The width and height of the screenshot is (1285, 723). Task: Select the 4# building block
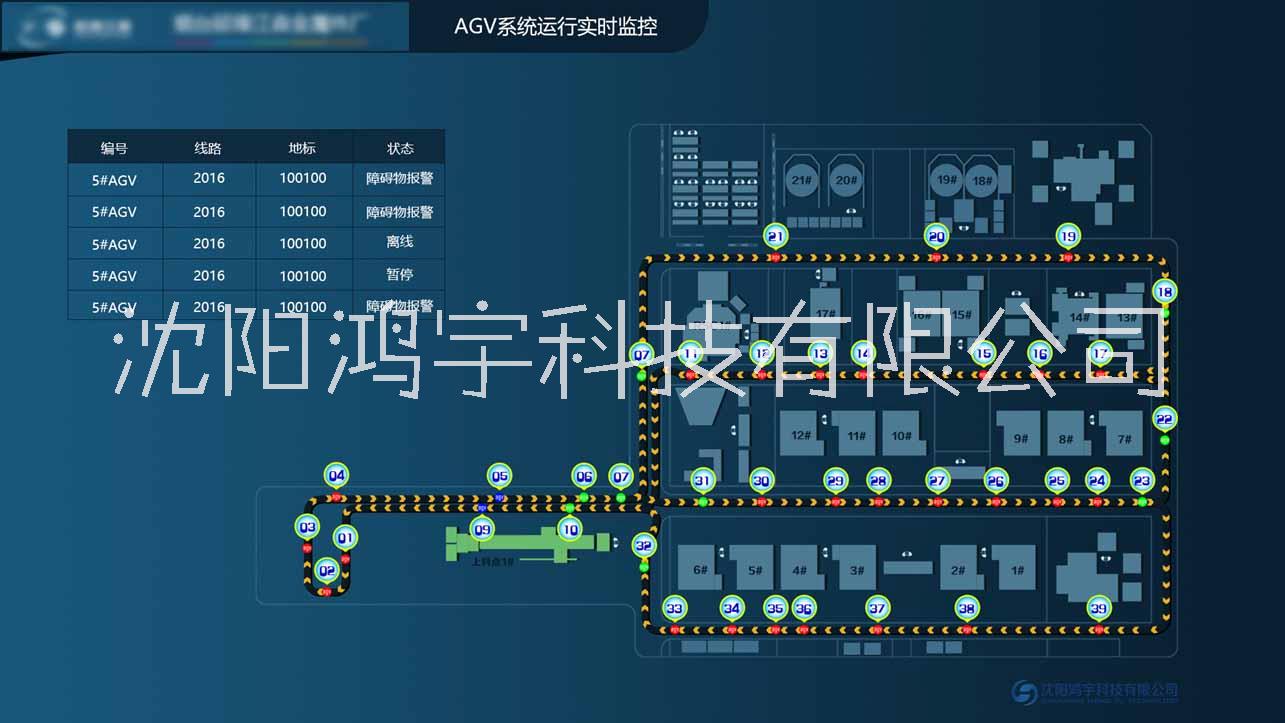pyautogui.click(x=800, y=567)
